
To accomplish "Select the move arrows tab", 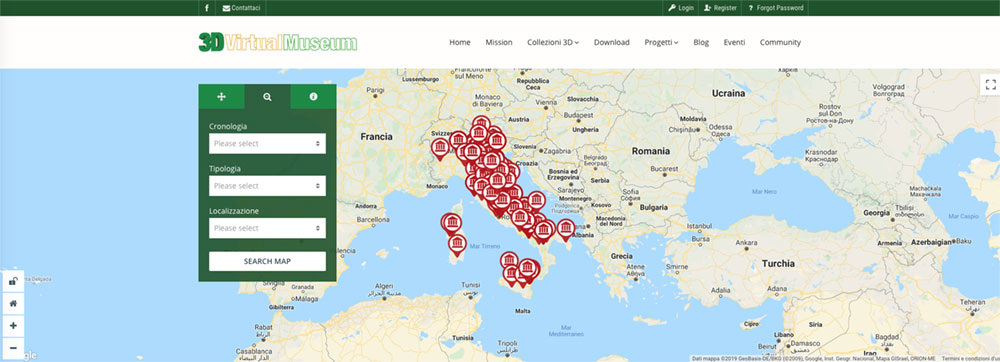I will tap(221, 96).
